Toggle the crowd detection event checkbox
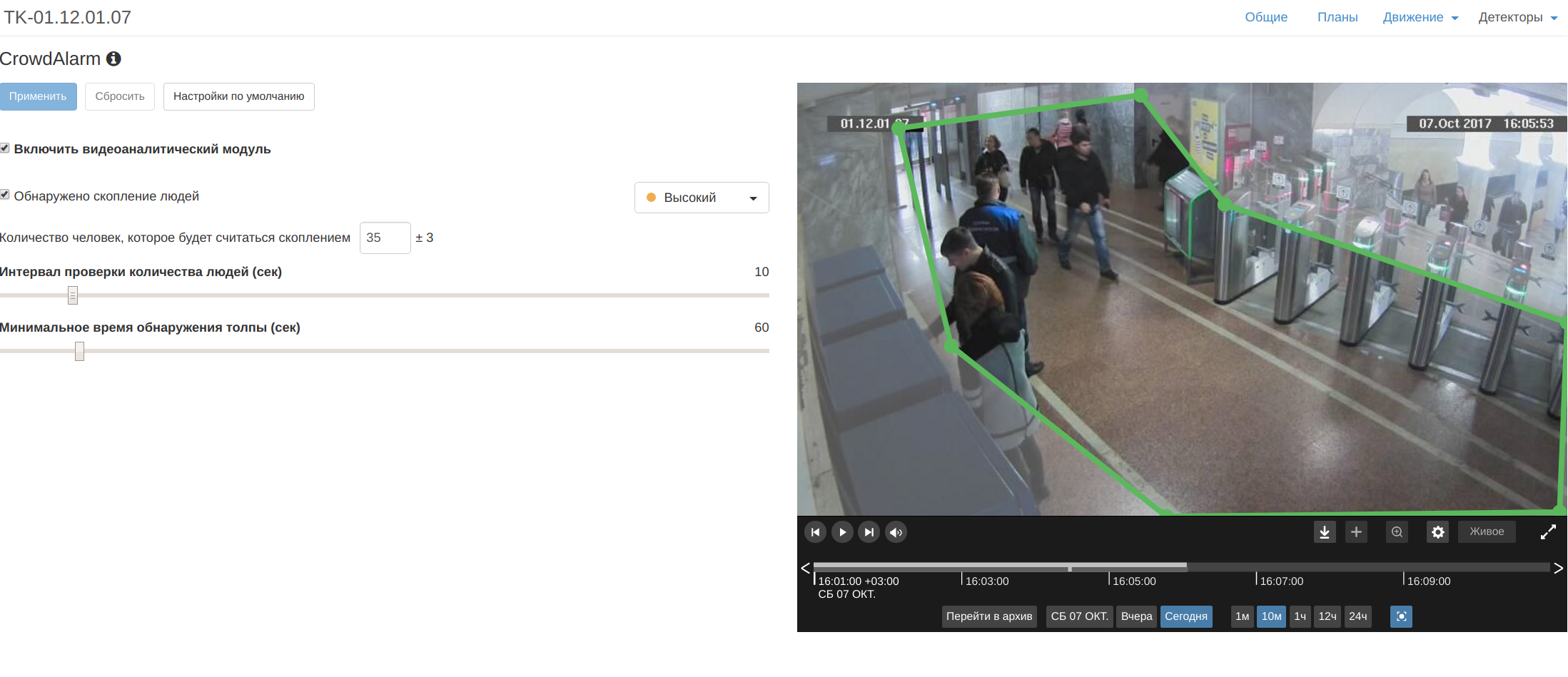The height and width of the screenshot is (677, 1568). point(5,195)
